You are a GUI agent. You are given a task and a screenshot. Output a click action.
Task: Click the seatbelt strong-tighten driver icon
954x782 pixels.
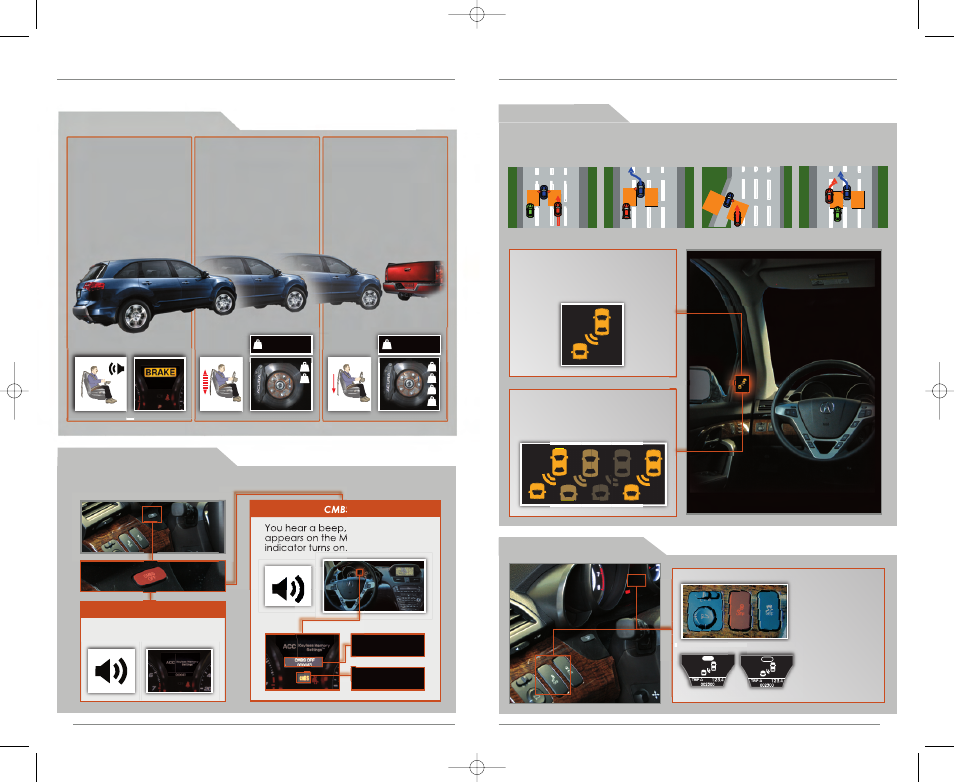point(348,381)
